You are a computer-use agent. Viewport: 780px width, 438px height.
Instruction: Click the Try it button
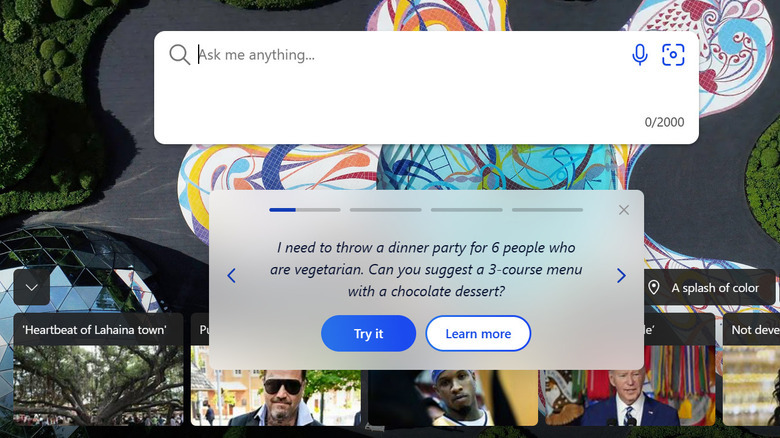pos(369,333)
